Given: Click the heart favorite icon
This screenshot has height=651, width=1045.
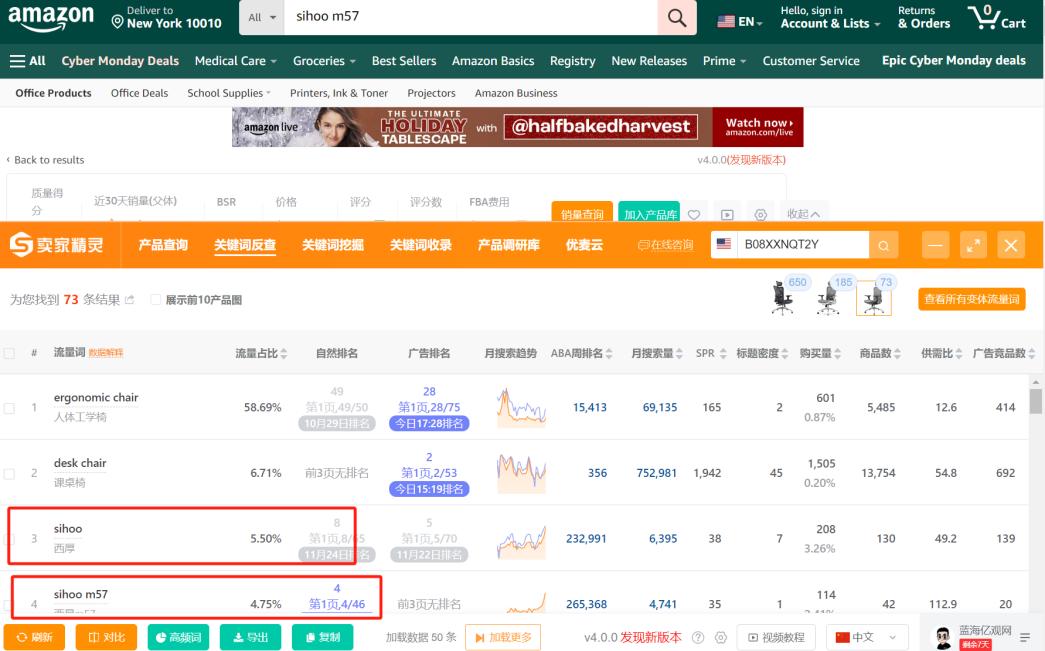Looking at the screenshot, I should (694, 215).
